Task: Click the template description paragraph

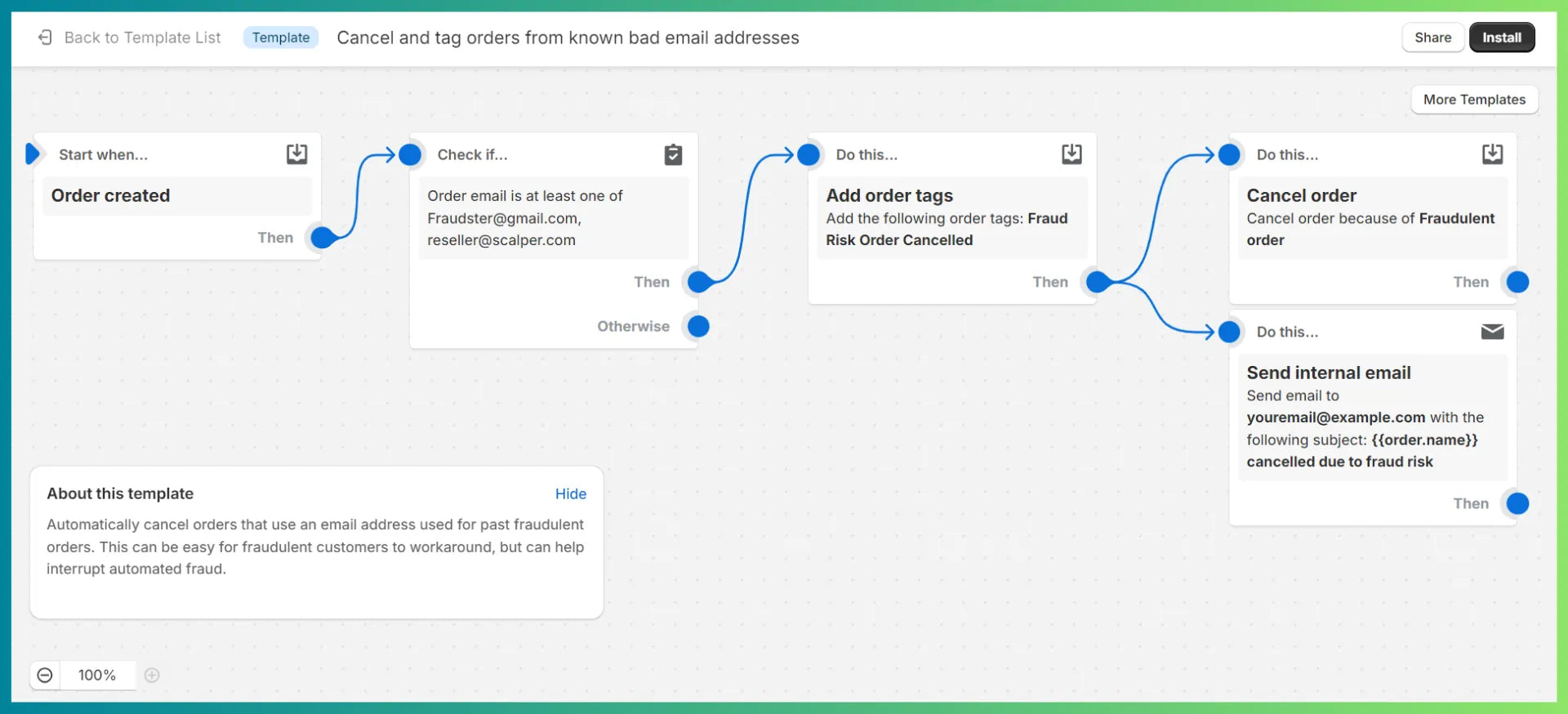Action: point(315,547)
